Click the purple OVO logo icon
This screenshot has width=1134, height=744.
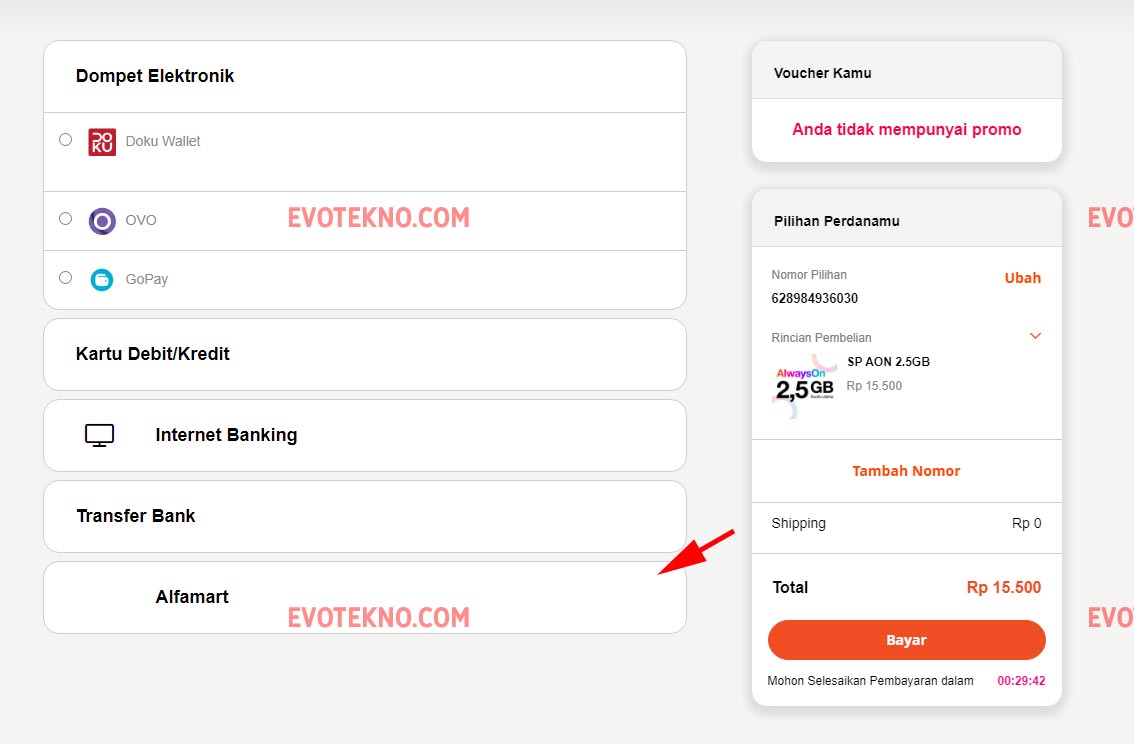click(x=102, y=221)
